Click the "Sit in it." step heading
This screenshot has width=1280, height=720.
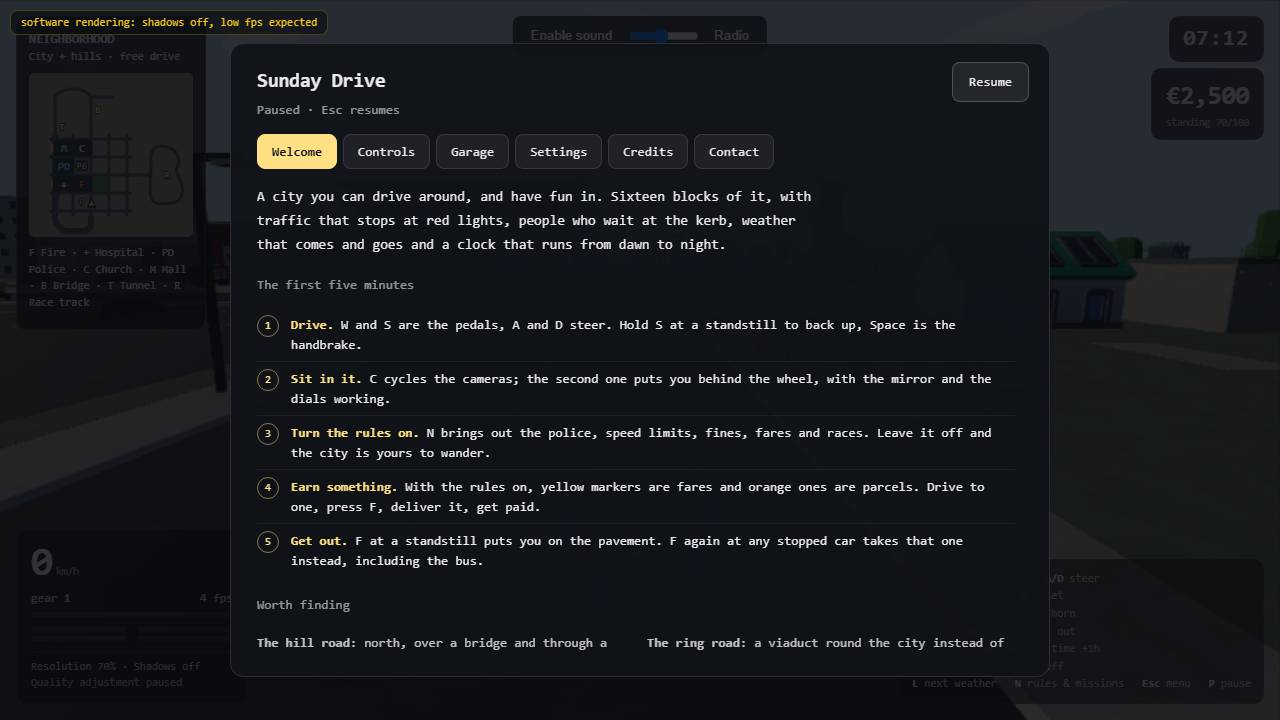(326, 379)
